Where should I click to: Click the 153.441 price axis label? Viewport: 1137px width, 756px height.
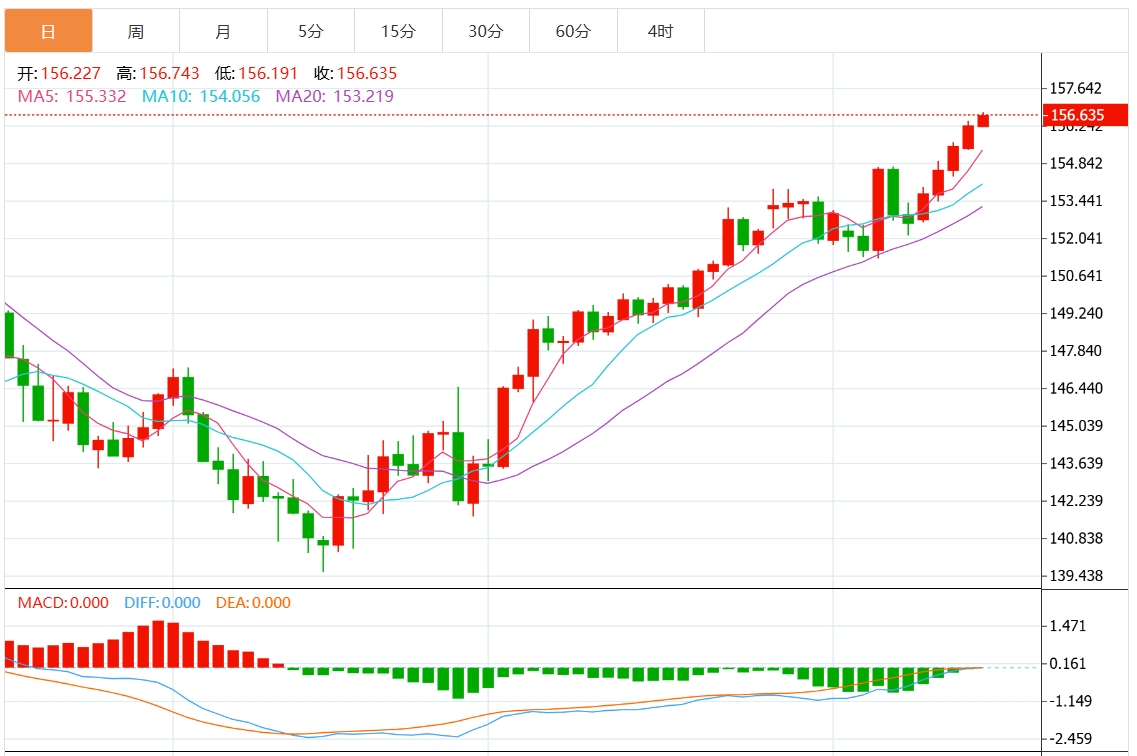tap(1076, 201)
